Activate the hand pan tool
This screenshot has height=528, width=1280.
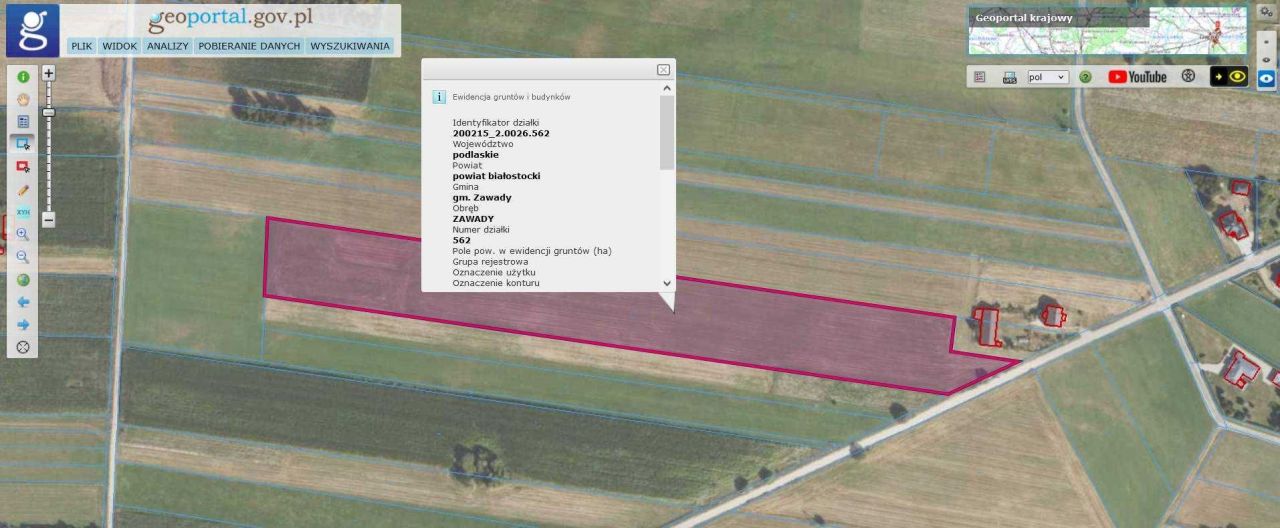click(x=23, y=99)
